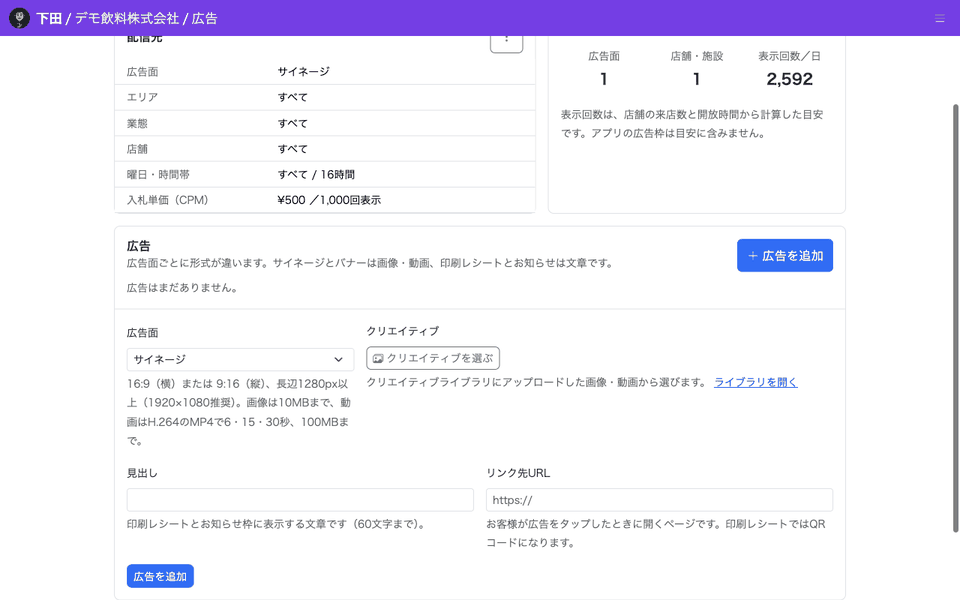Click the 広告はまだありません。 message
This screenshot has width=960, height=600.
click(x=182, y=288)
